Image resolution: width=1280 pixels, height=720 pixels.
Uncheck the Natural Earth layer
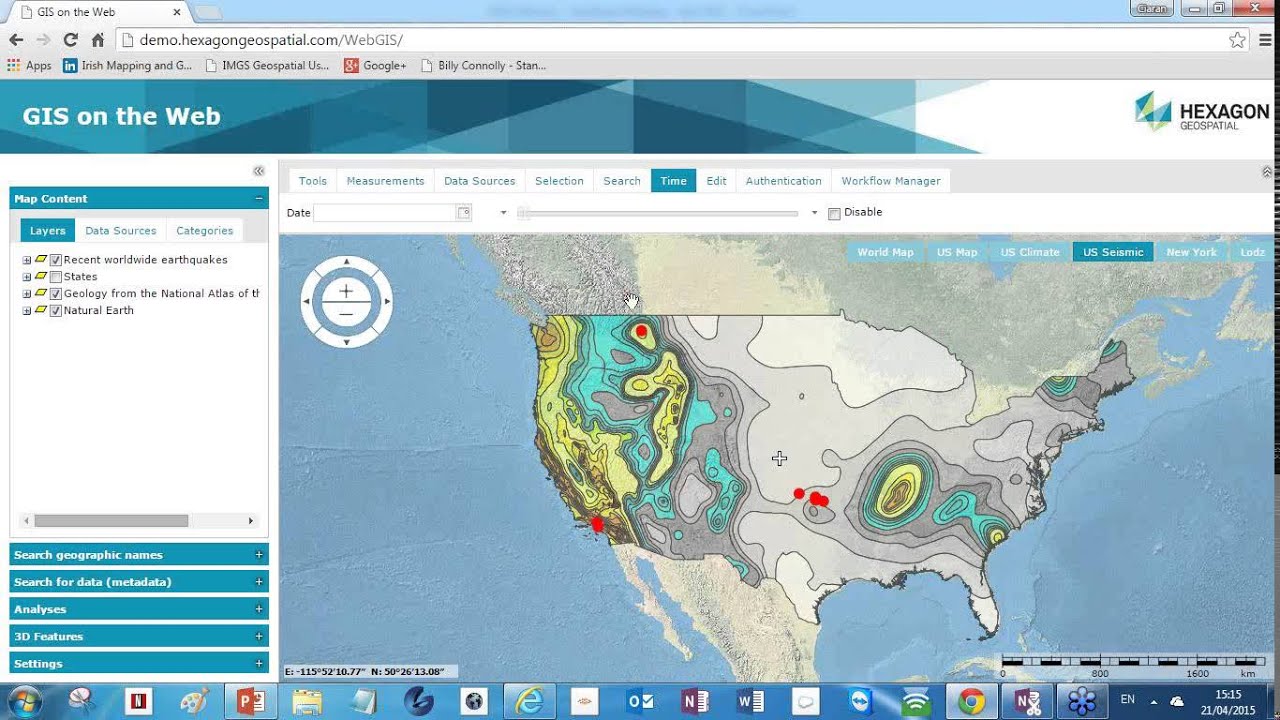coord(56,311)
